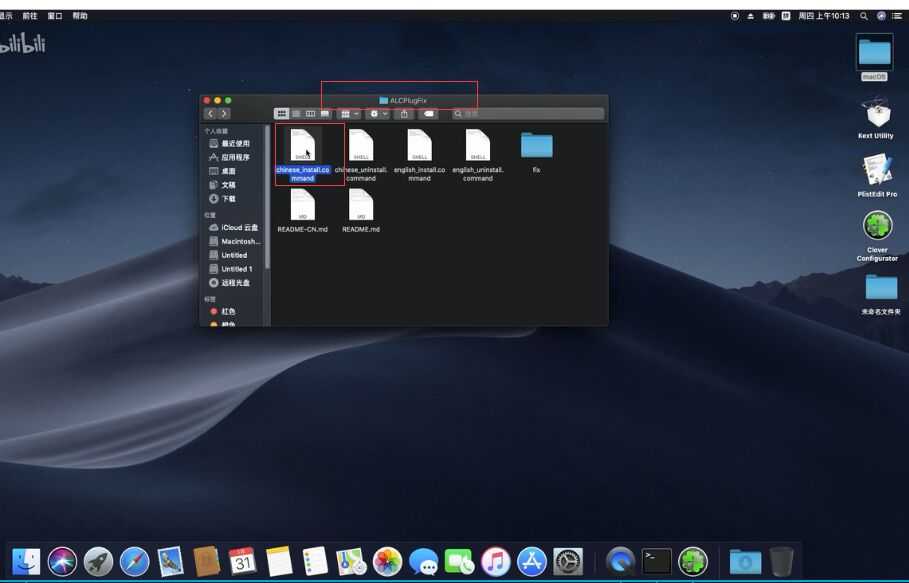Open Macintosh volume in sidebar
This screenshot has width=909, height=583.
(234, 241)
